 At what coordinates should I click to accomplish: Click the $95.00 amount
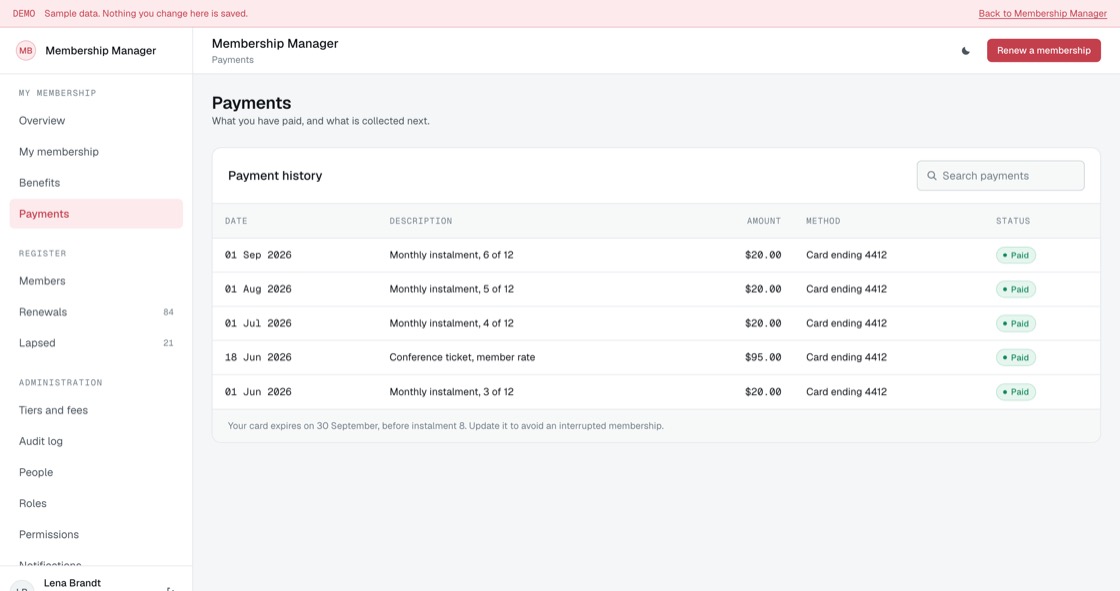tap(763, 357)
